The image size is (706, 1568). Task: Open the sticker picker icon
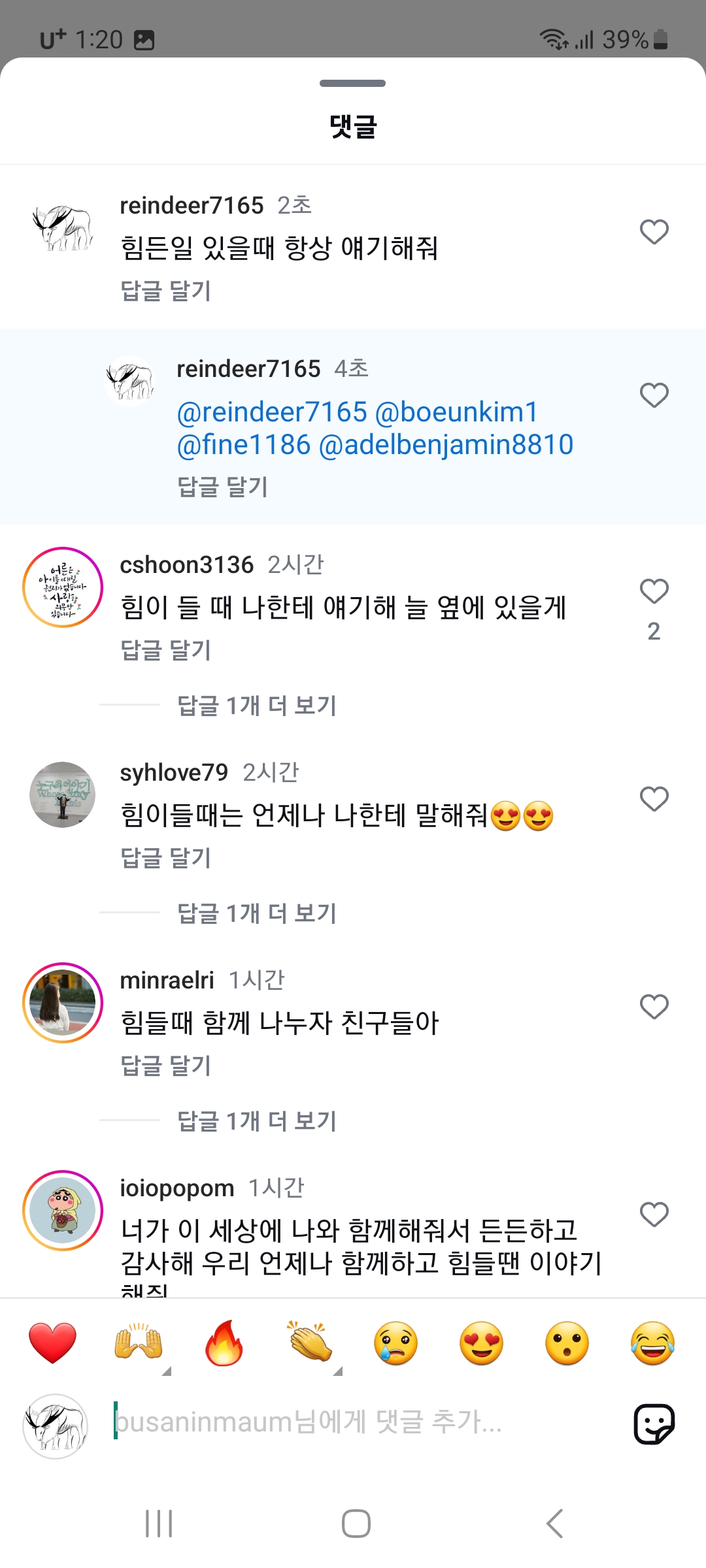coord(654,1424)
